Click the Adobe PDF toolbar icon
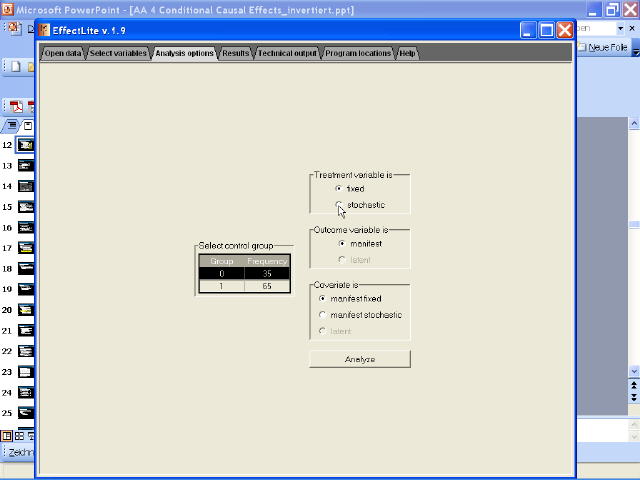Screen dimensions: 640x480 pyautogui.click(x=17, y=106)
